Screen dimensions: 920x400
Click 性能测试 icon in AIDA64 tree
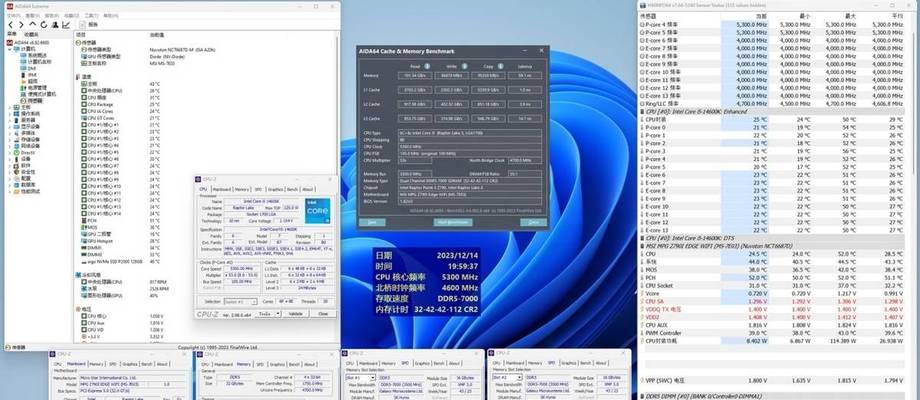point(16,192)
